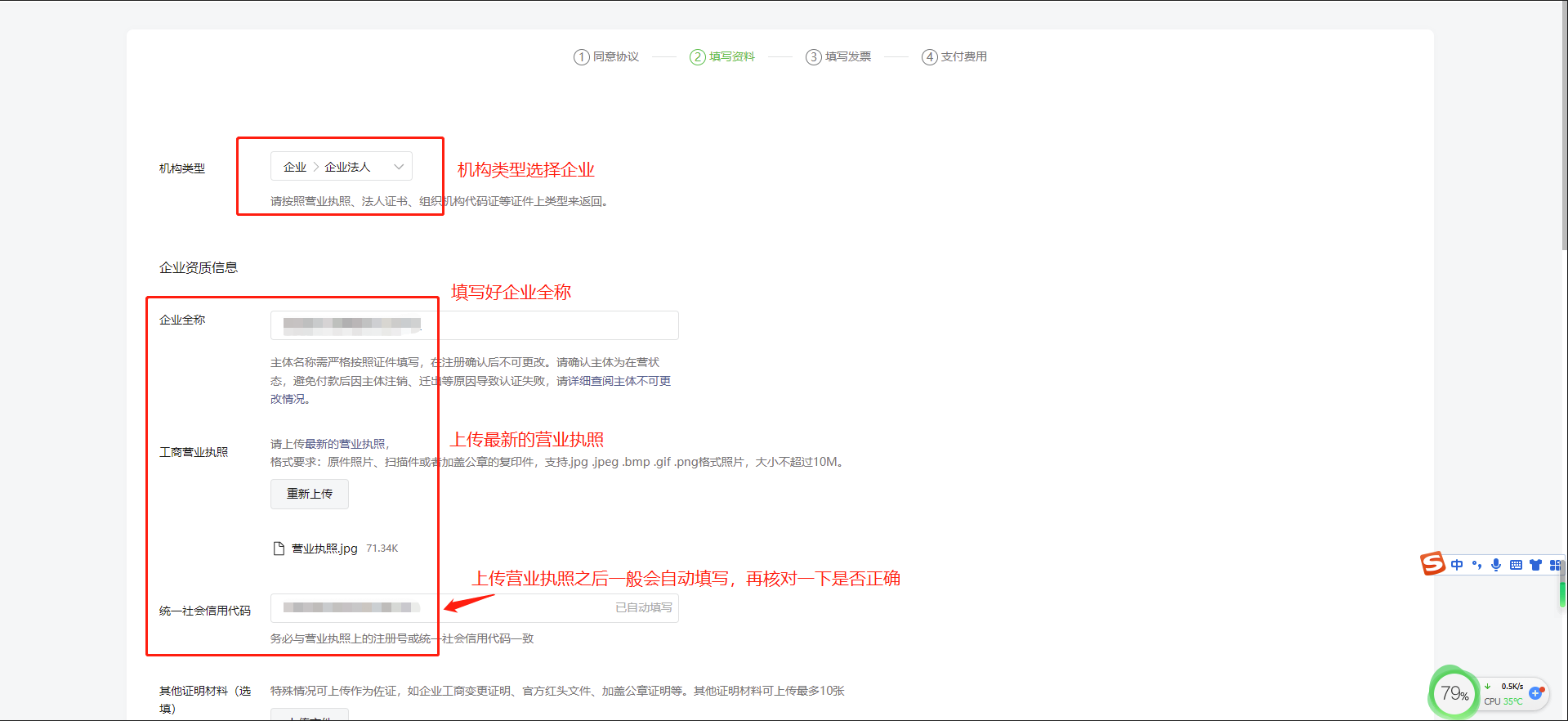Expand the 机构类型 dropdown arrow
Viewport: 1568px width, 721px height.
[x=399, y=167]
